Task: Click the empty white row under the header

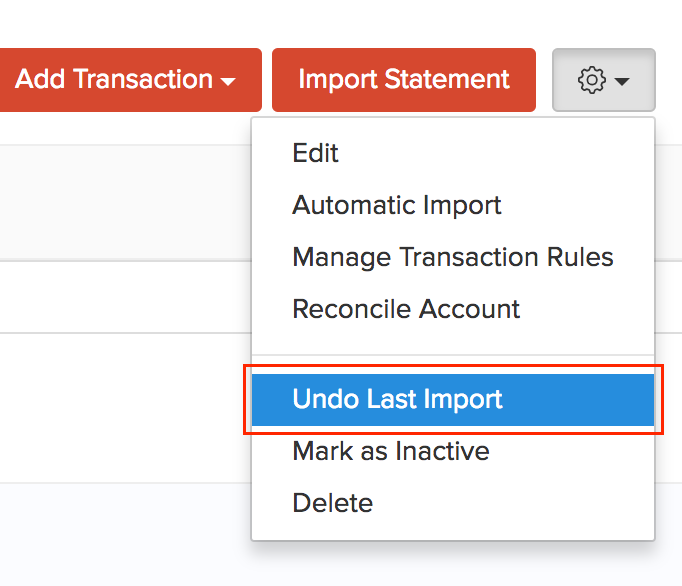Action: [x=120, y=297]
